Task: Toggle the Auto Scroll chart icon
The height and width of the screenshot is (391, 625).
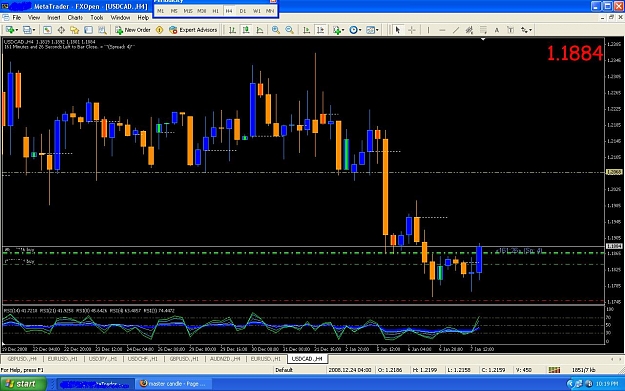Action: pos(307,30)
